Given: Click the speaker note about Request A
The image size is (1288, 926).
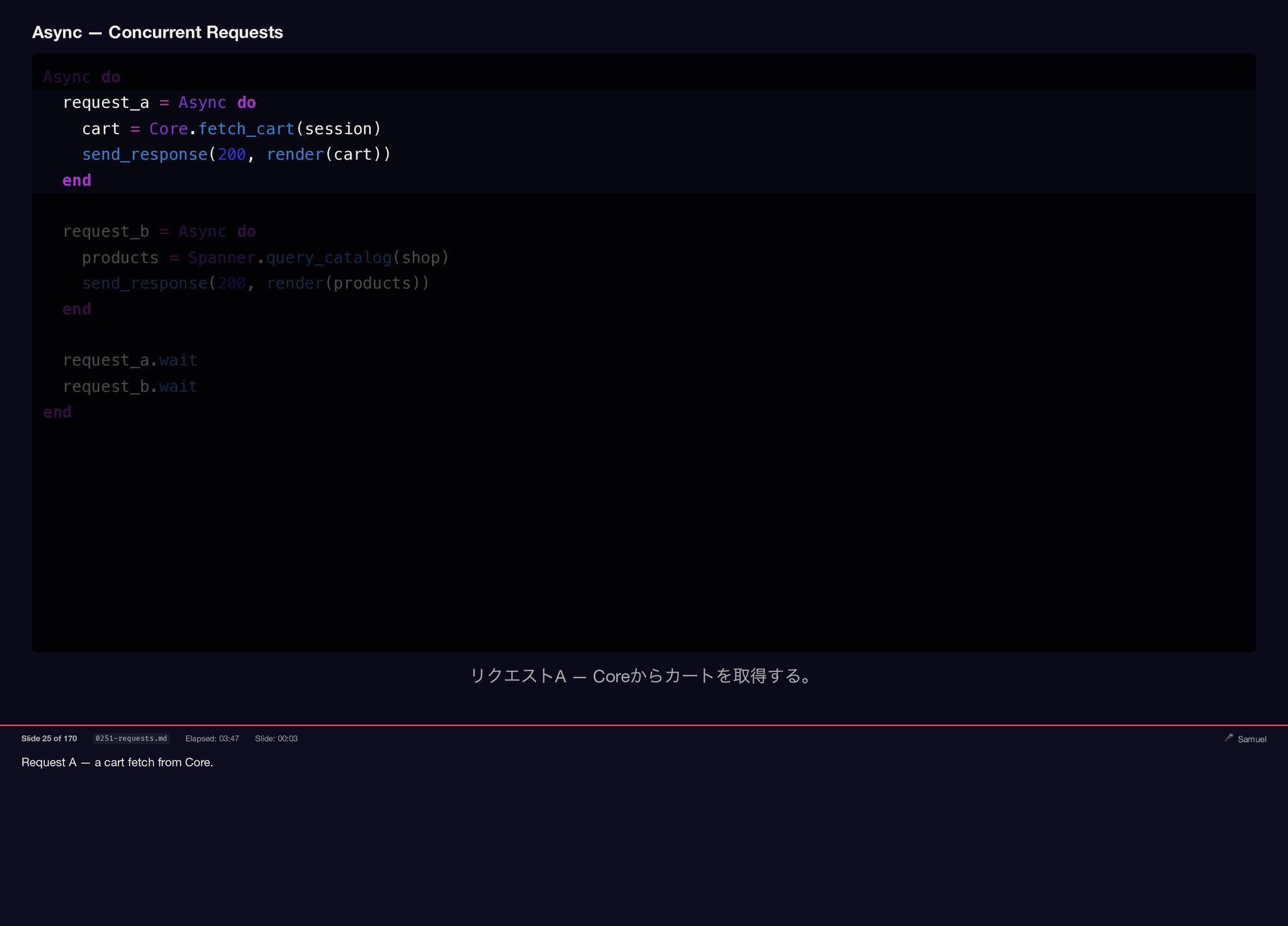Looking at the screenshot, I should tap(117, 762).
